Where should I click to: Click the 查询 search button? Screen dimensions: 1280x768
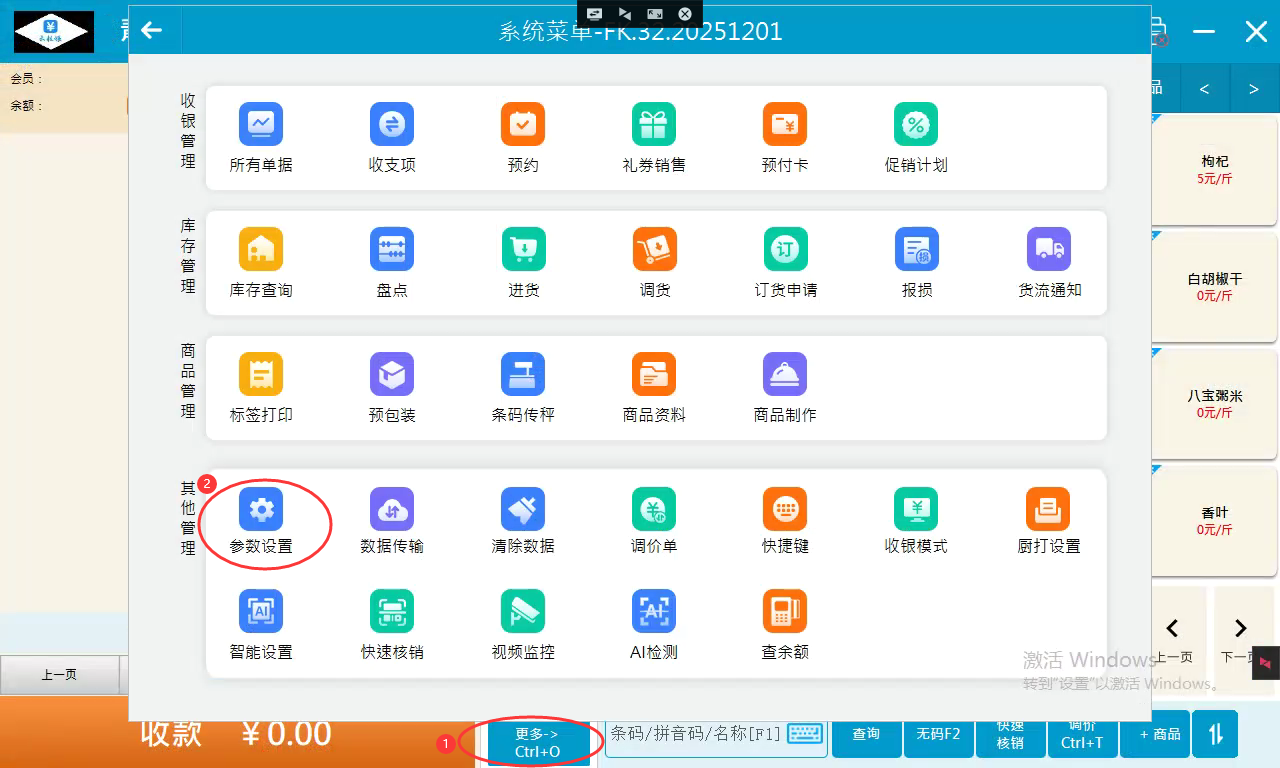coord(866,735)
